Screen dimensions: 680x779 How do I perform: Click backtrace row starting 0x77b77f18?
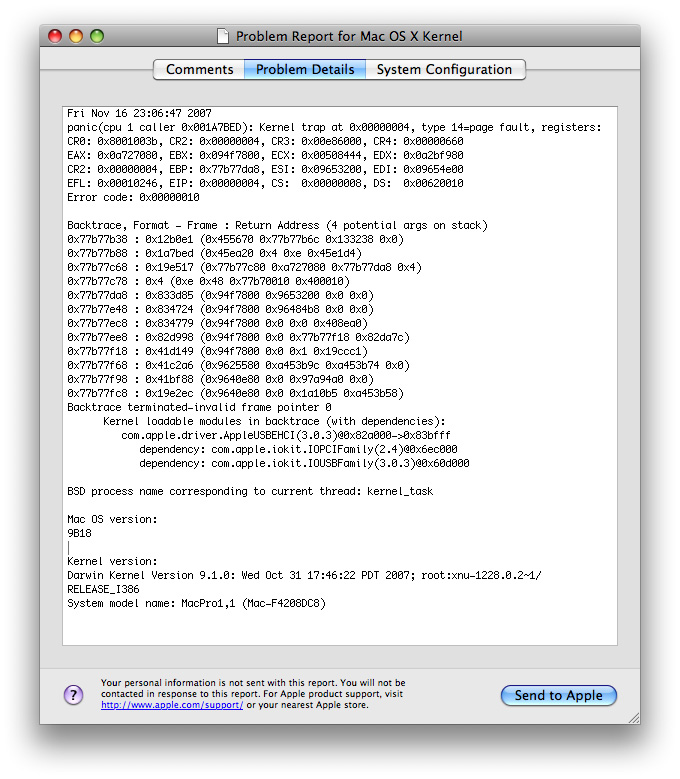[x=218, y=351]
